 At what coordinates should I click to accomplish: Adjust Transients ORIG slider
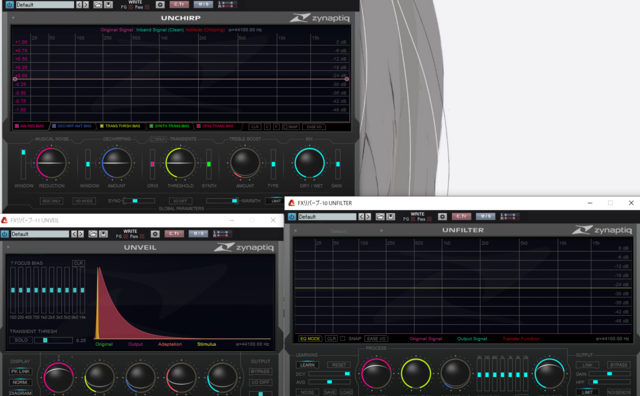pos(152,164)
